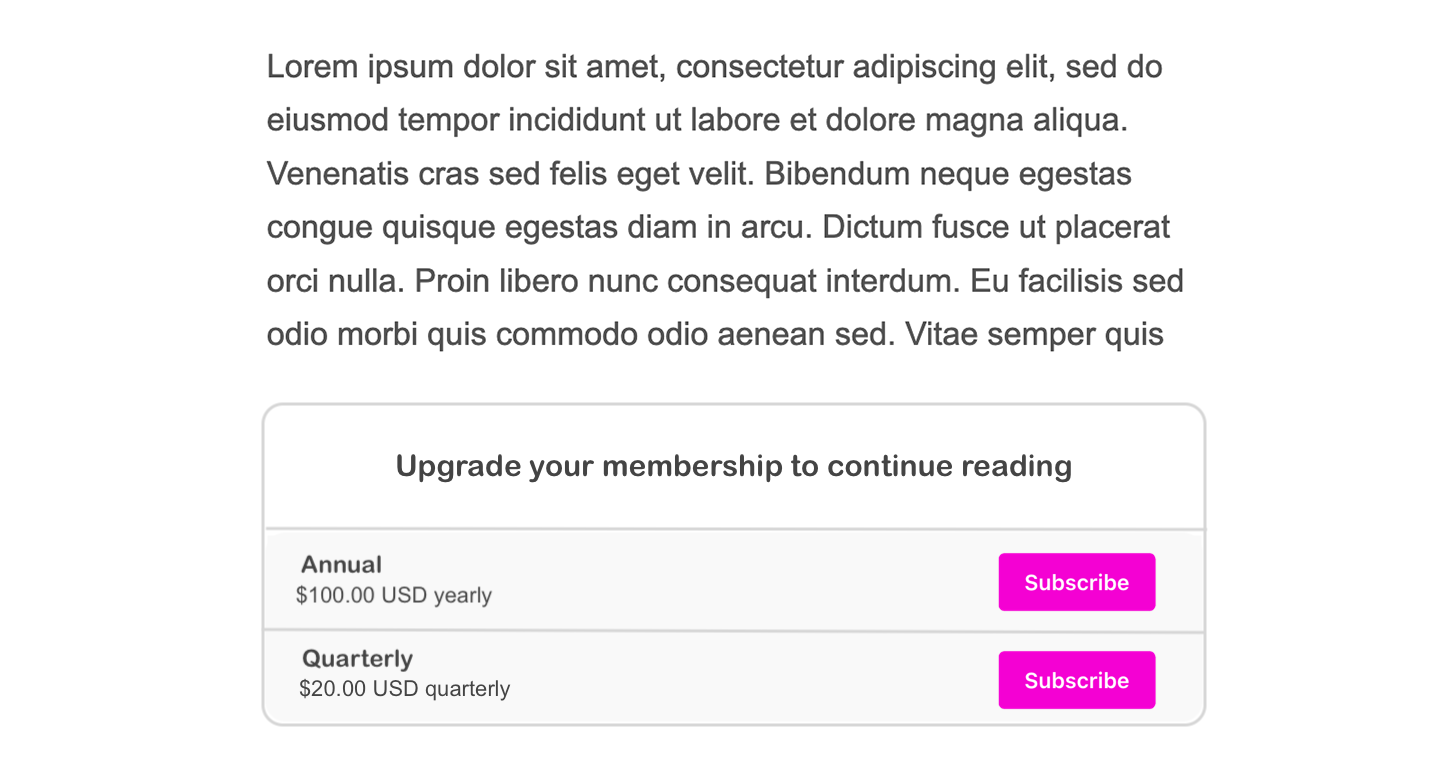Click the upgrade membership card
1440x763 pixels.
[x=734, y=562]
